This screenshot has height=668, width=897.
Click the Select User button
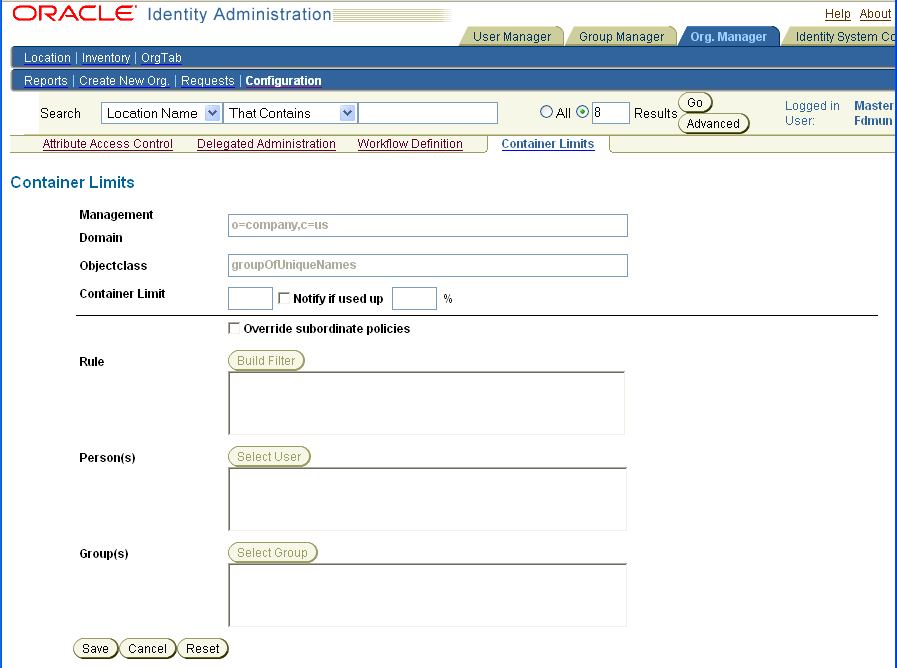269,456
